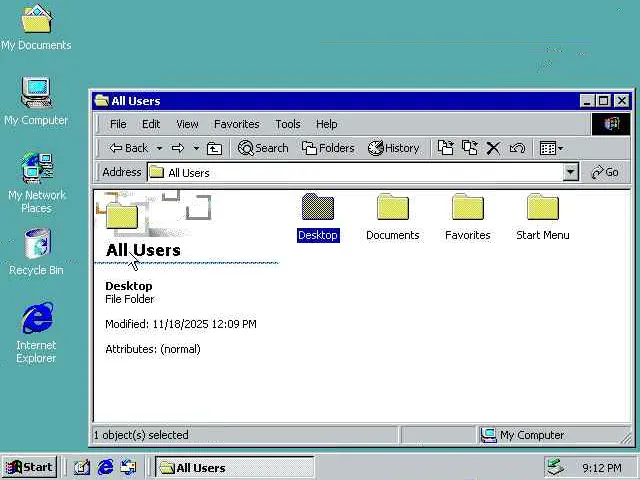Screen dimensions: 640x480
Task: Close the All Users window
Action: click(x=622, y=100)
